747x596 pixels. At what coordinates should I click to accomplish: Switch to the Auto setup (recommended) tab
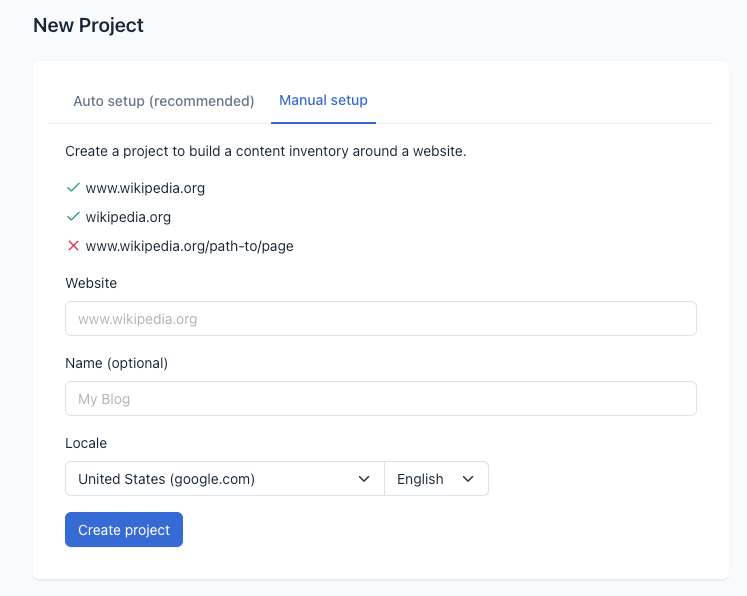point(164,101)
